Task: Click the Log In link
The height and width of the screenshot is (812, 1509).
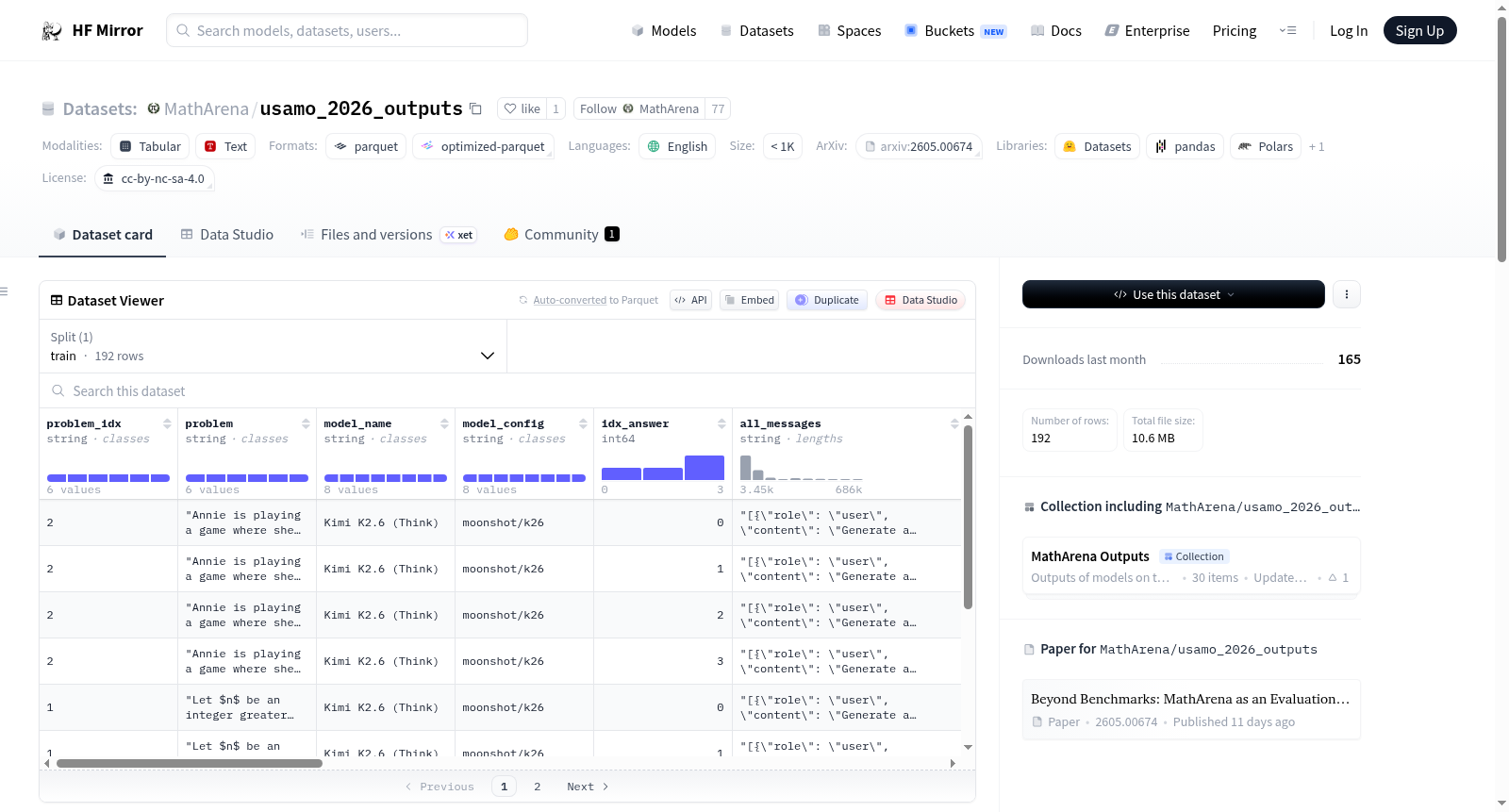Action: coord(1349,31)
